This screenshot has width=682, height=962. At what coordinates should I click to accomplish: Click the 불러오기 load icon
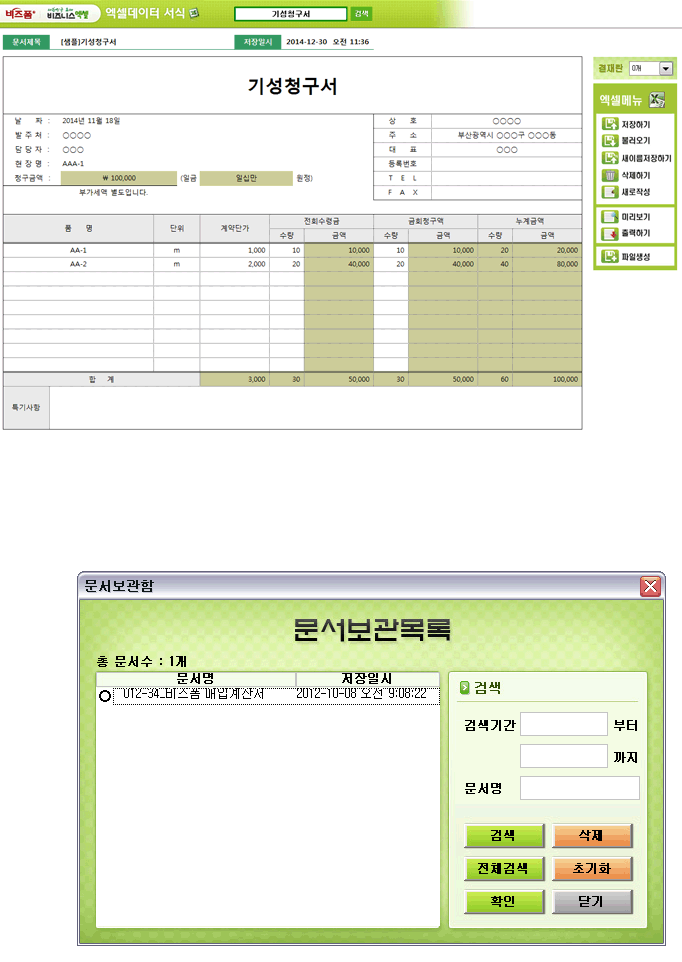pyautogui.click(x=610, y=140)
